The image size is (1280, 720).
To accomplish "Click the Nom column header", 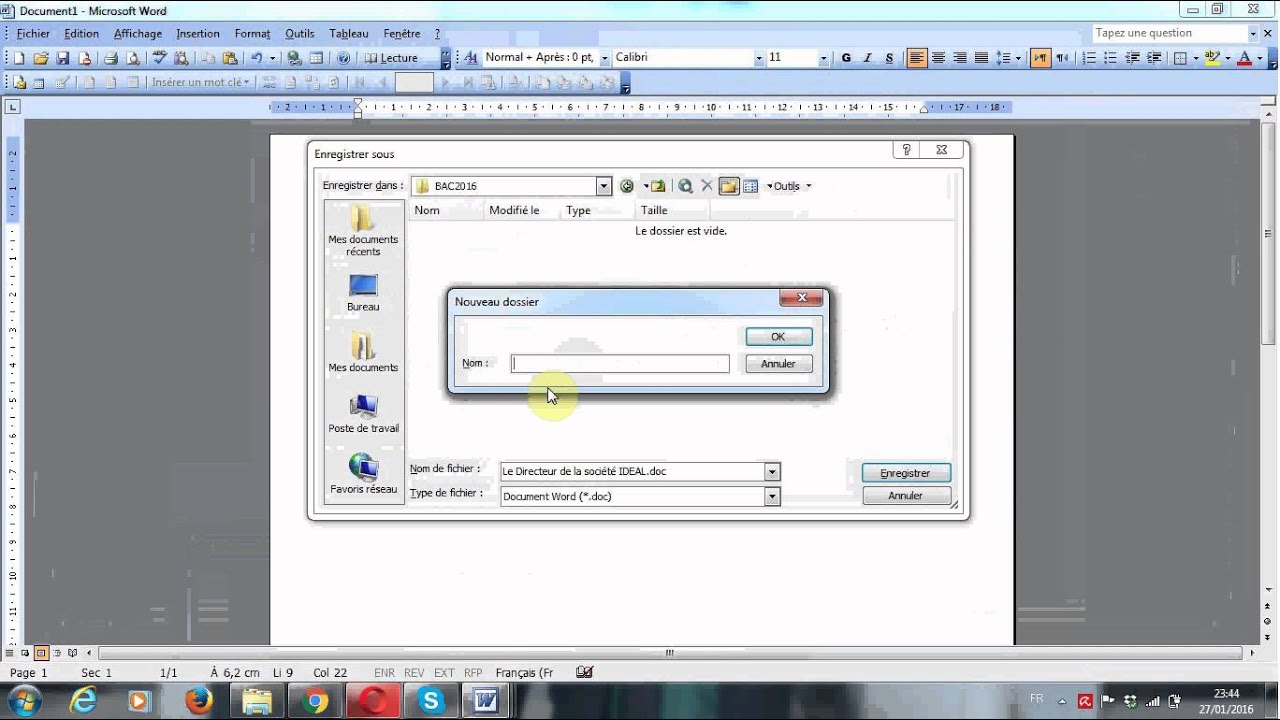I will coord(445,210).
